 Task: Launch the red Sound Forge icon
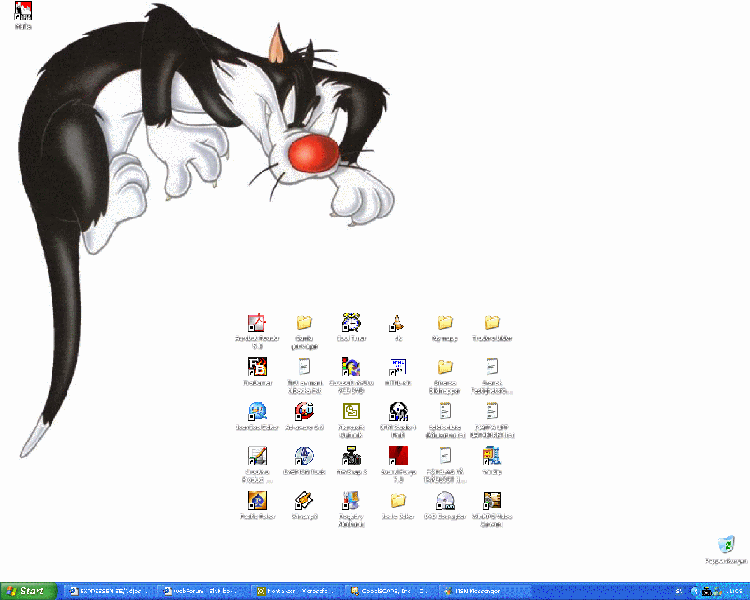pos(398,456)
